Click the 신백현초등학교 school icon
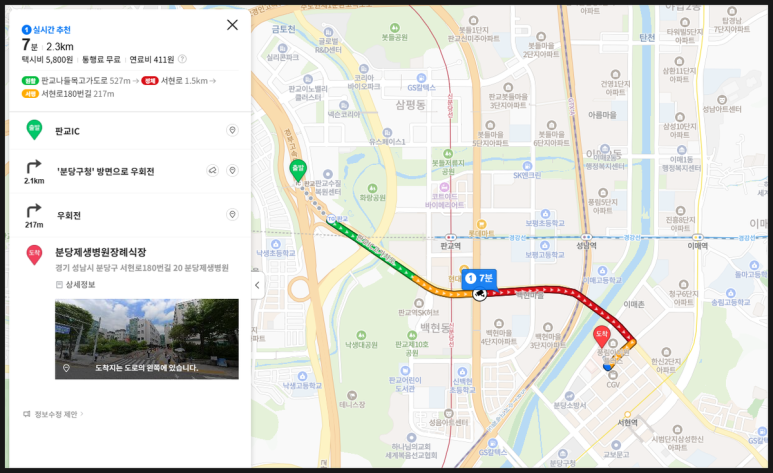Viewport: 773px width, 473px height. pos(462,372)
